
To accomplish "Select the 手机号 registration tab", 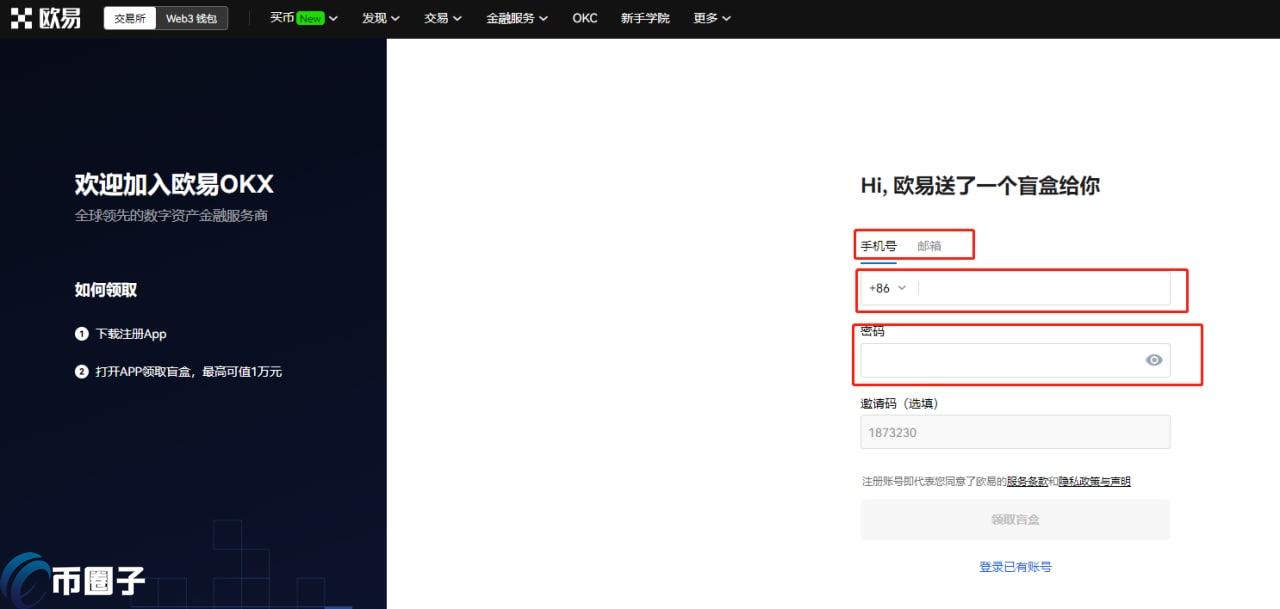I will (x=878, y=245).
